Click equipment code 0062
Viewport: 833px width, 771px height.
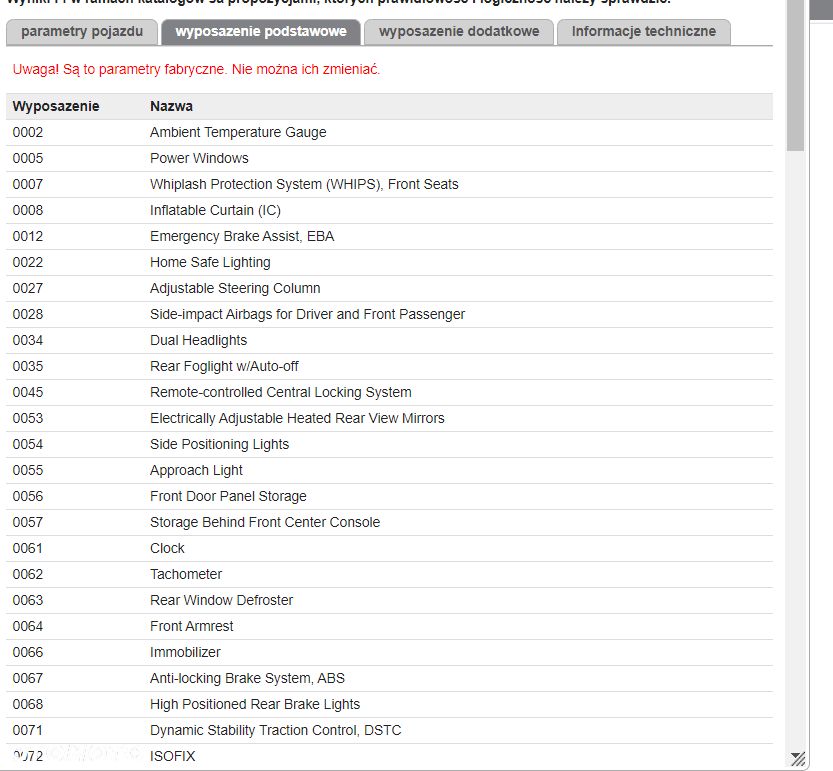(x=28, y=575)
